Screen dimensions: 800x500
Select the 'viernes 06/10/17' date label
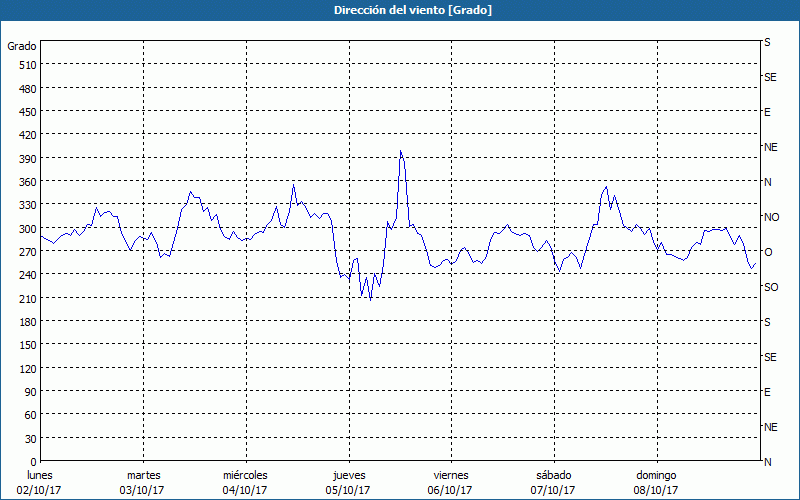[x=451, y=482]
